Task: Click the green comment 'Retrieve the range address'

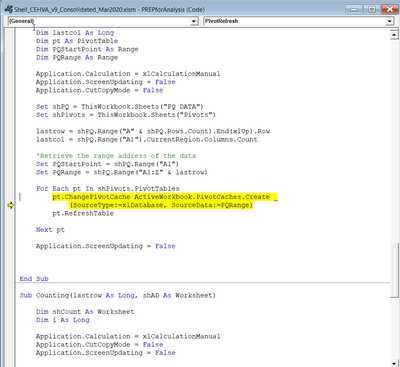Action: pyautogui.click(x=116, y=156)
